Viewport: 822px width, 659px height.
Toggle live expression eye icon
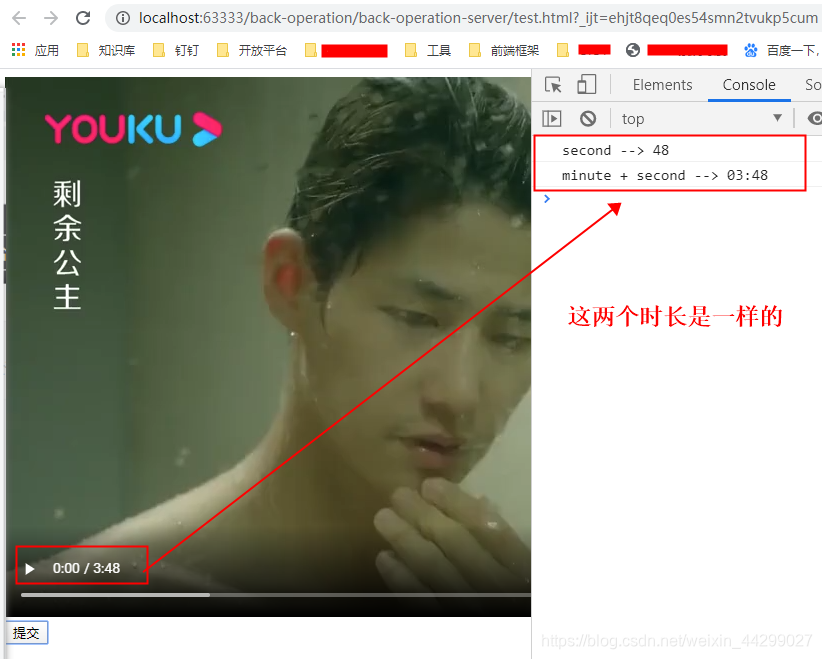tap(815, 118)
